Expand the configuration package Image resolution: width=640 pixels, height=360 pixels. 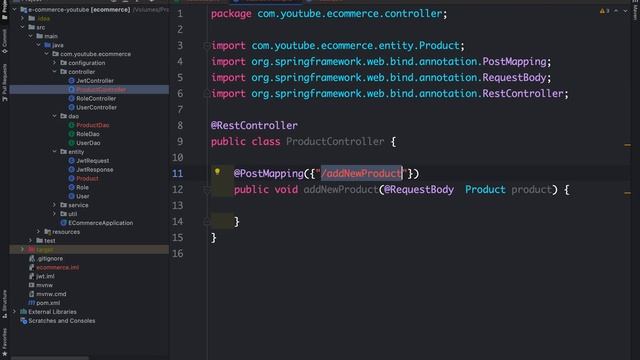click(x=54, y=63)
